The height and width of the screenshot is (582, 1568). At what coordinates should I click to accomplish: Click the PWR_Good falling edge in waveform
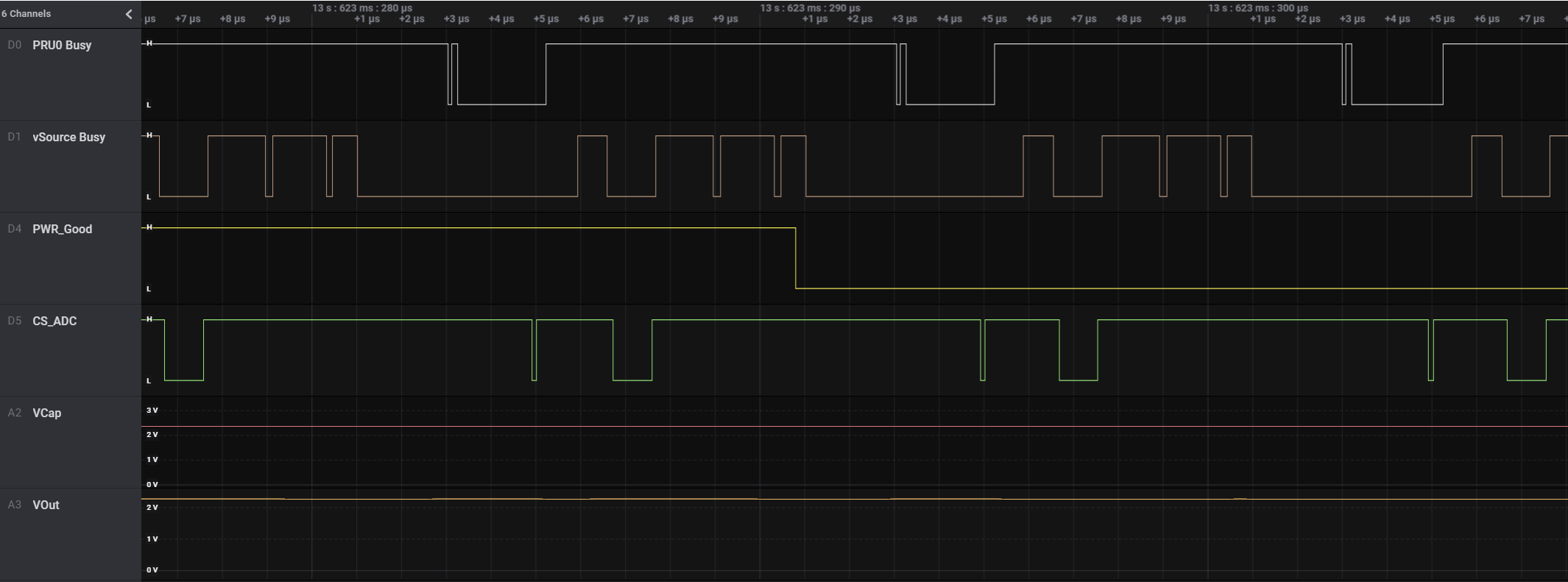(796, 258)
